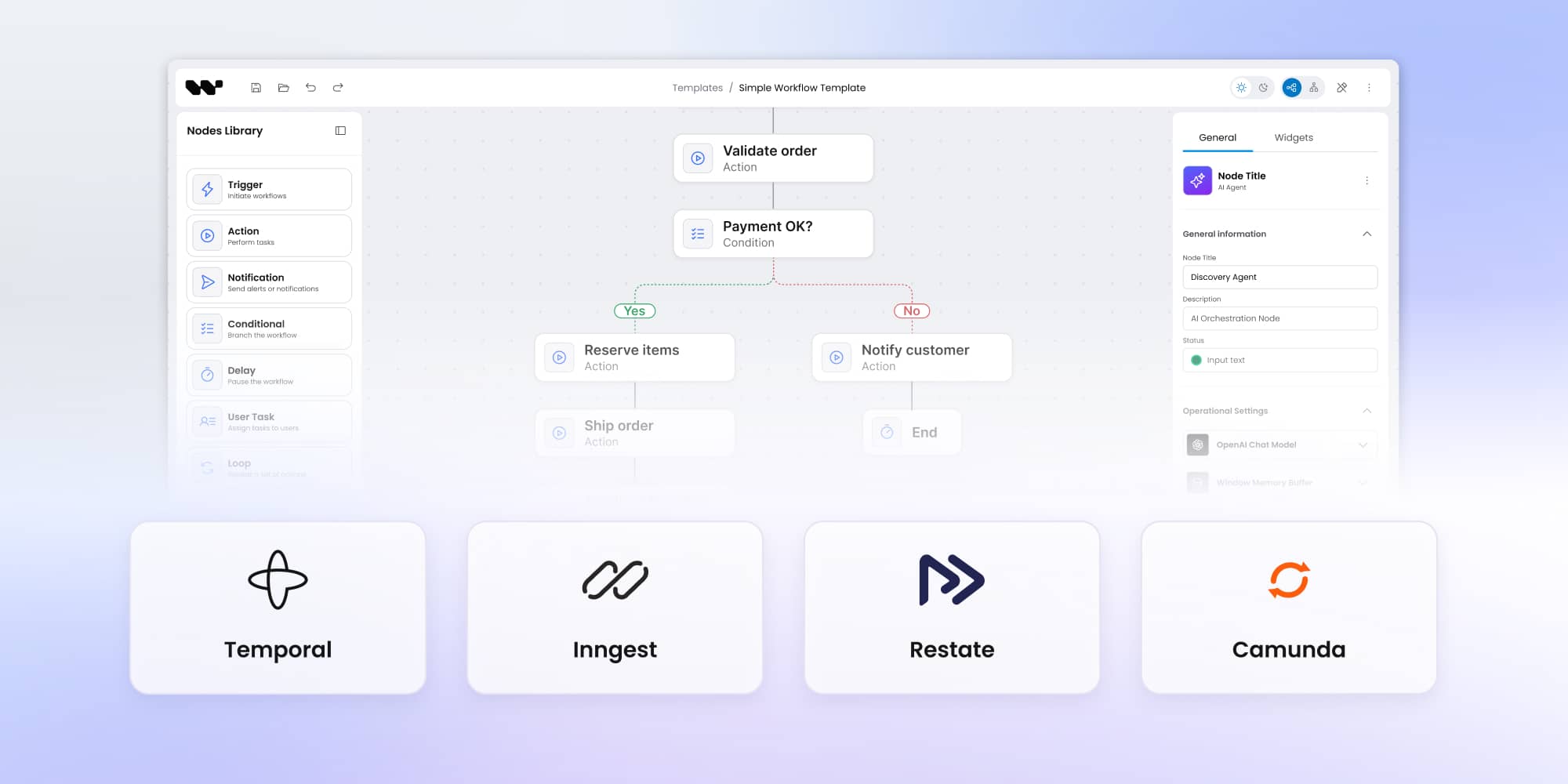Select the Validate order node title
This screenshot has width=1568, height=784.
(770, 151)
